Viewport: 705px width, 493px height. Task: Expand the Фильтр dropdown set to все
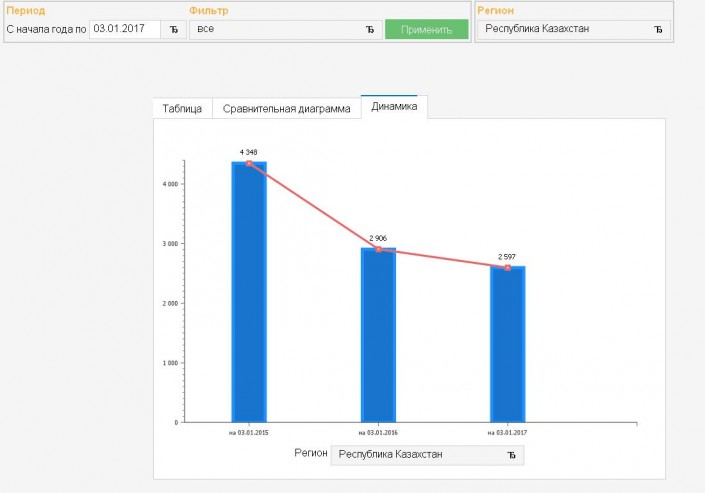[285, 29]
